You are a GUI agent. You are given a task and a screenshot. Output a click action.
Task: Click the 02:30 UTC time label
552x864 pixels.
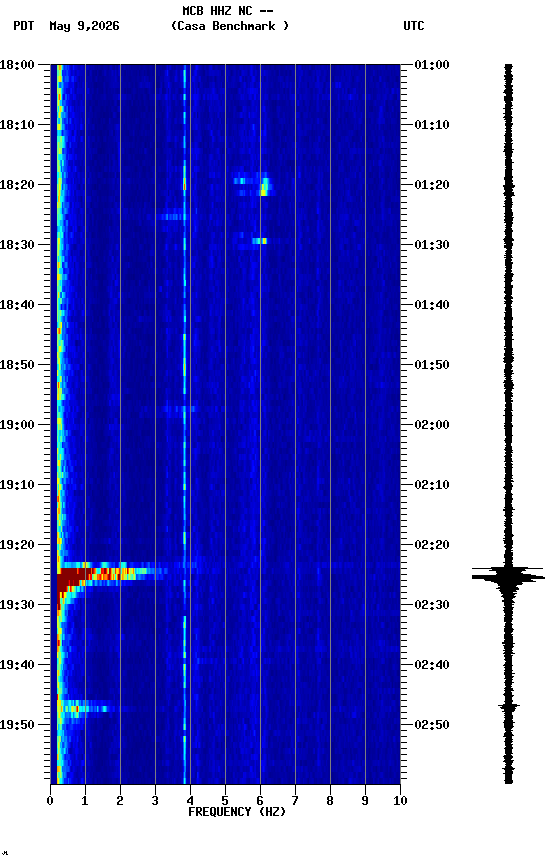(x=432, y=605)
